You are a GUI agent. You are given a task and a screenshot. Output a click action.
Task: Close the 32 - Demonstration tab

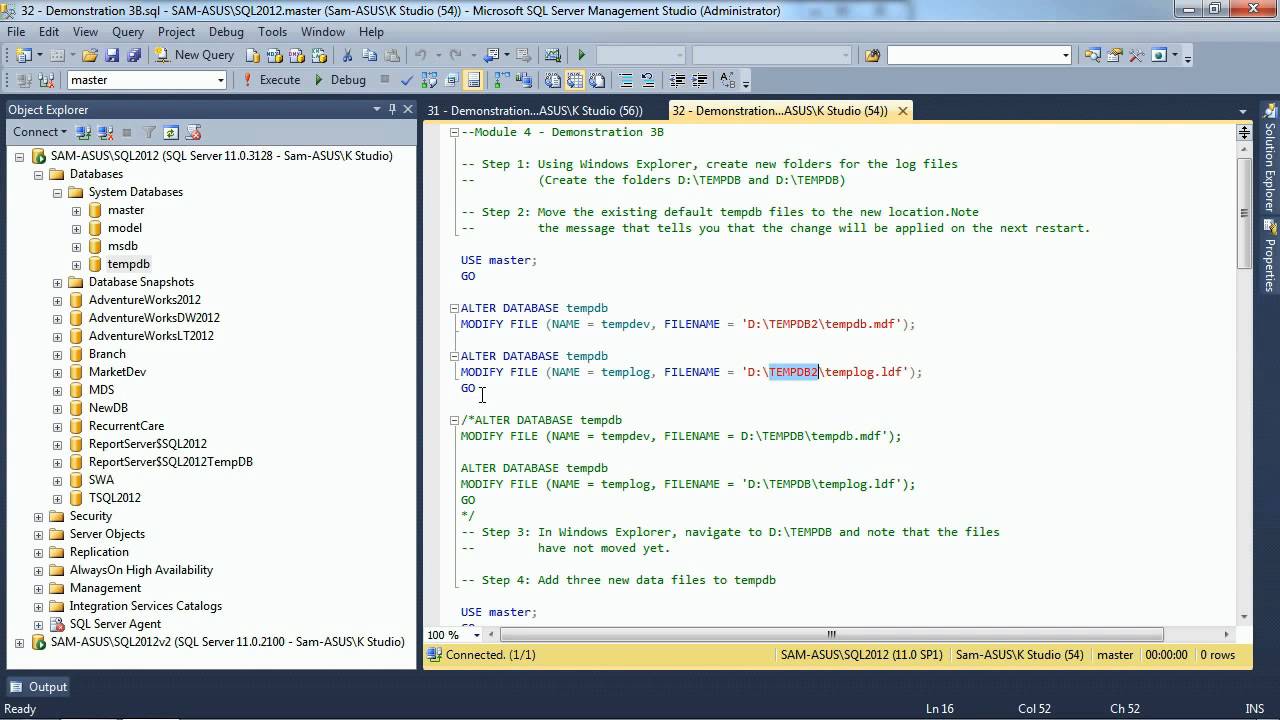(x=902, y=110)
